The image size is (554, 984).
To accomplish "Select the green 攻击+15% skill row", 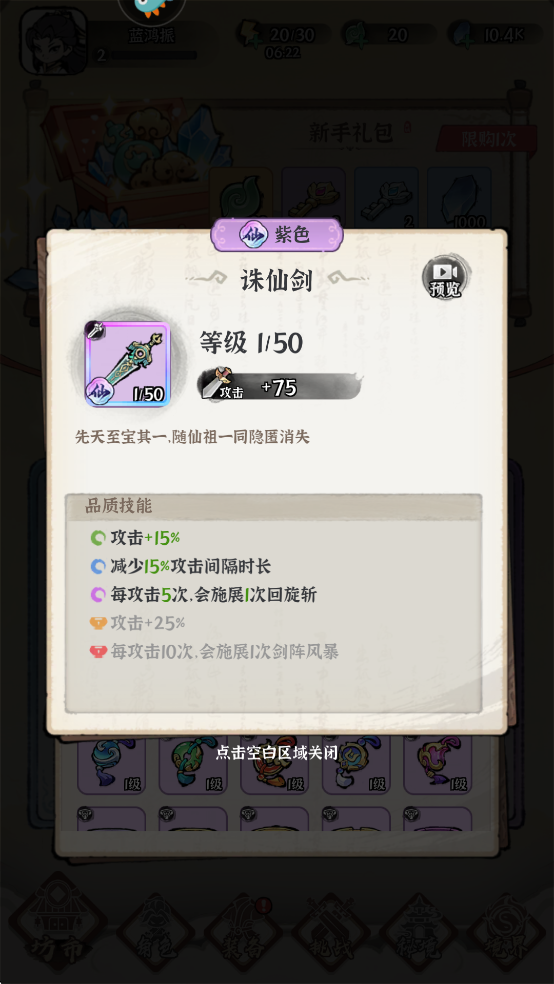I will (136, 538).
